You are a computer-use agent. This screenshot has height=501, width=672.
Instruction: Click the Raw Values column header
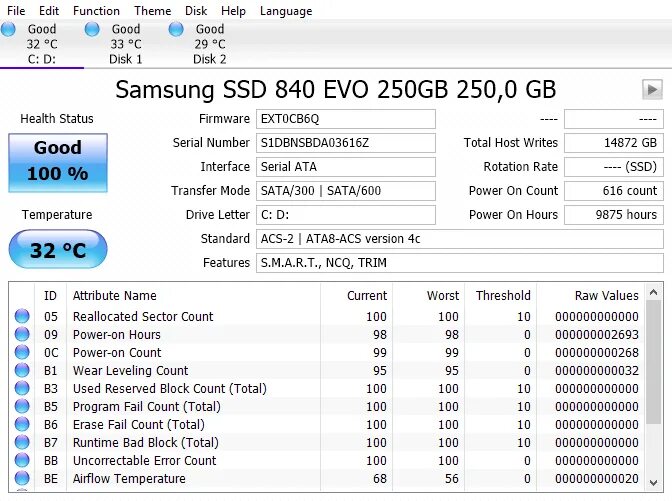click(x=590, y=296)
